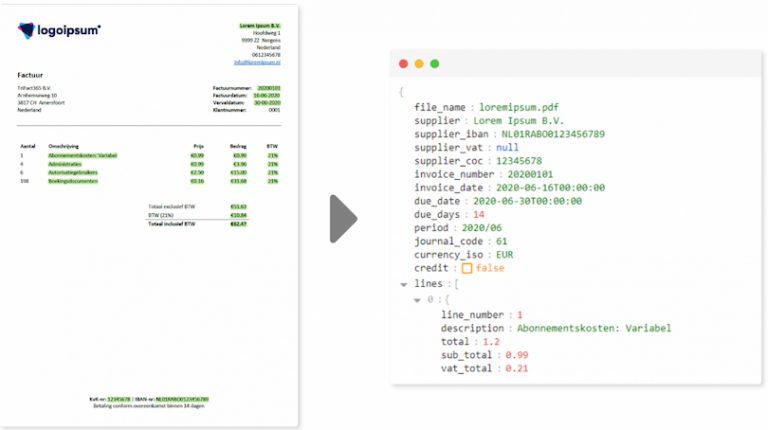This screenshot has width=768, height=430.
Task: Select the supplier_iban value
Action: pos(553,134)
